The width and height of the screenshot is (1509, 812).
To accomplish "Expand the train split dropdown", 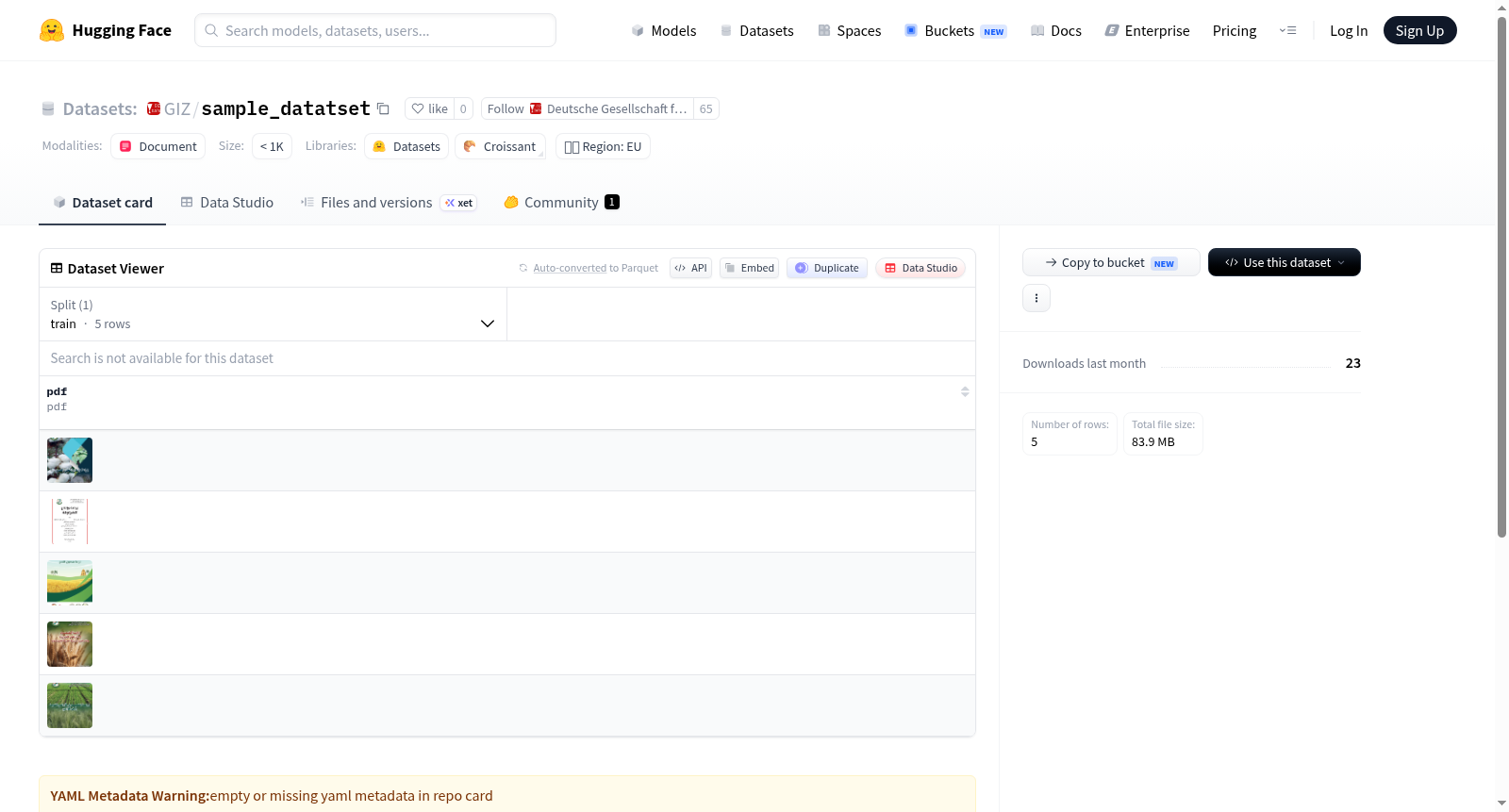I will pos(273,314).
